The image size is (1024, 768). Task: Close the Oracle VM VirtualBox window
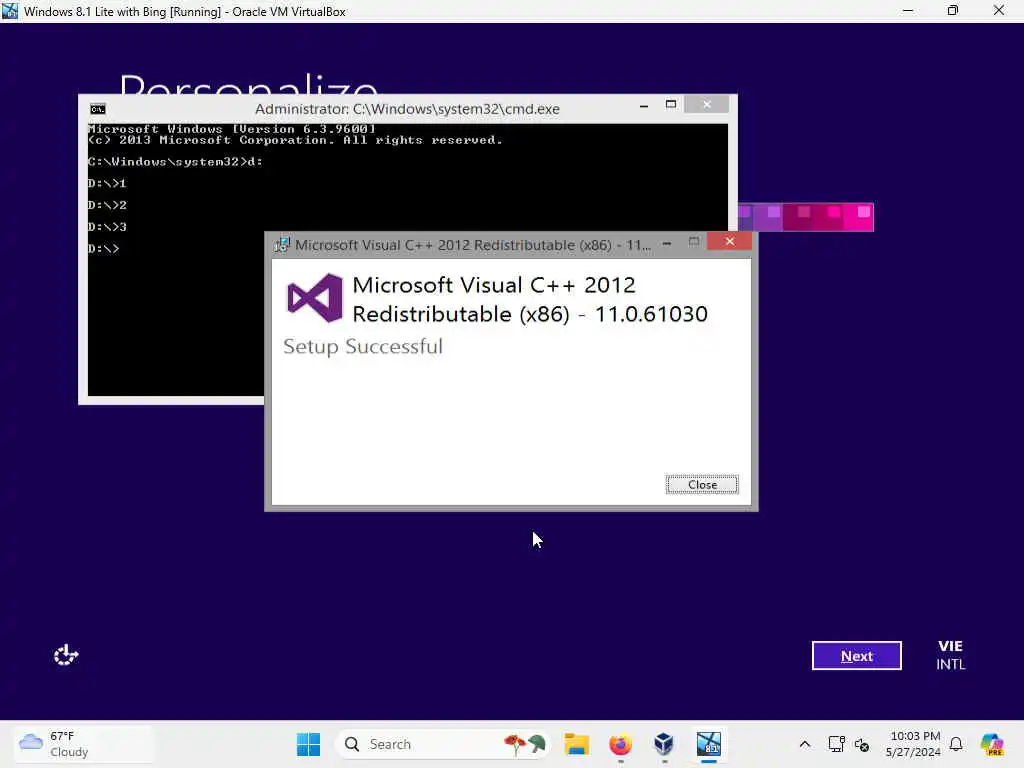999,11
